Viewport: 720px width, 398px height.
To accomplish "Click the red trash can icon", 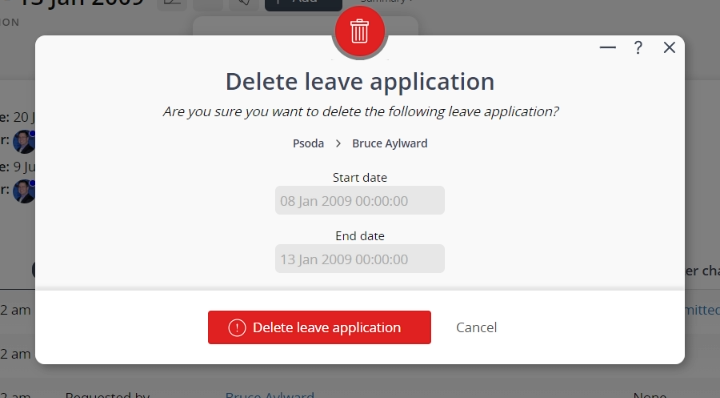I will 360,31.
